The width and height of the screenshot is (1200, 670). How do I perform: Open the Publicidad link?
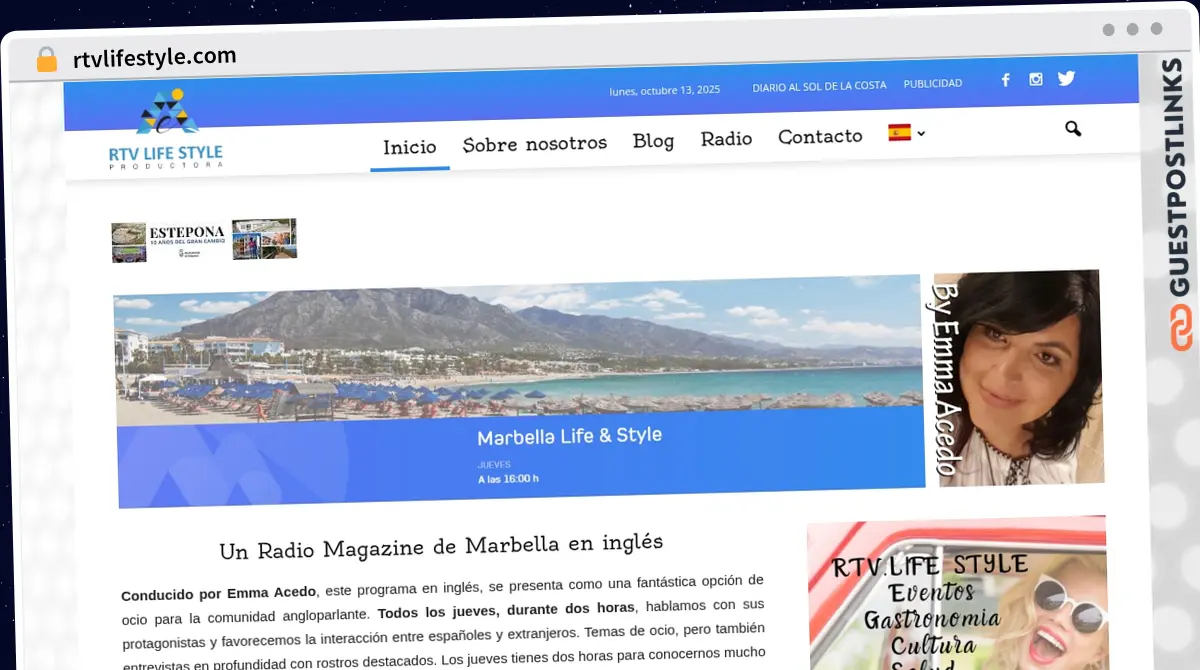tap(932, 84)
